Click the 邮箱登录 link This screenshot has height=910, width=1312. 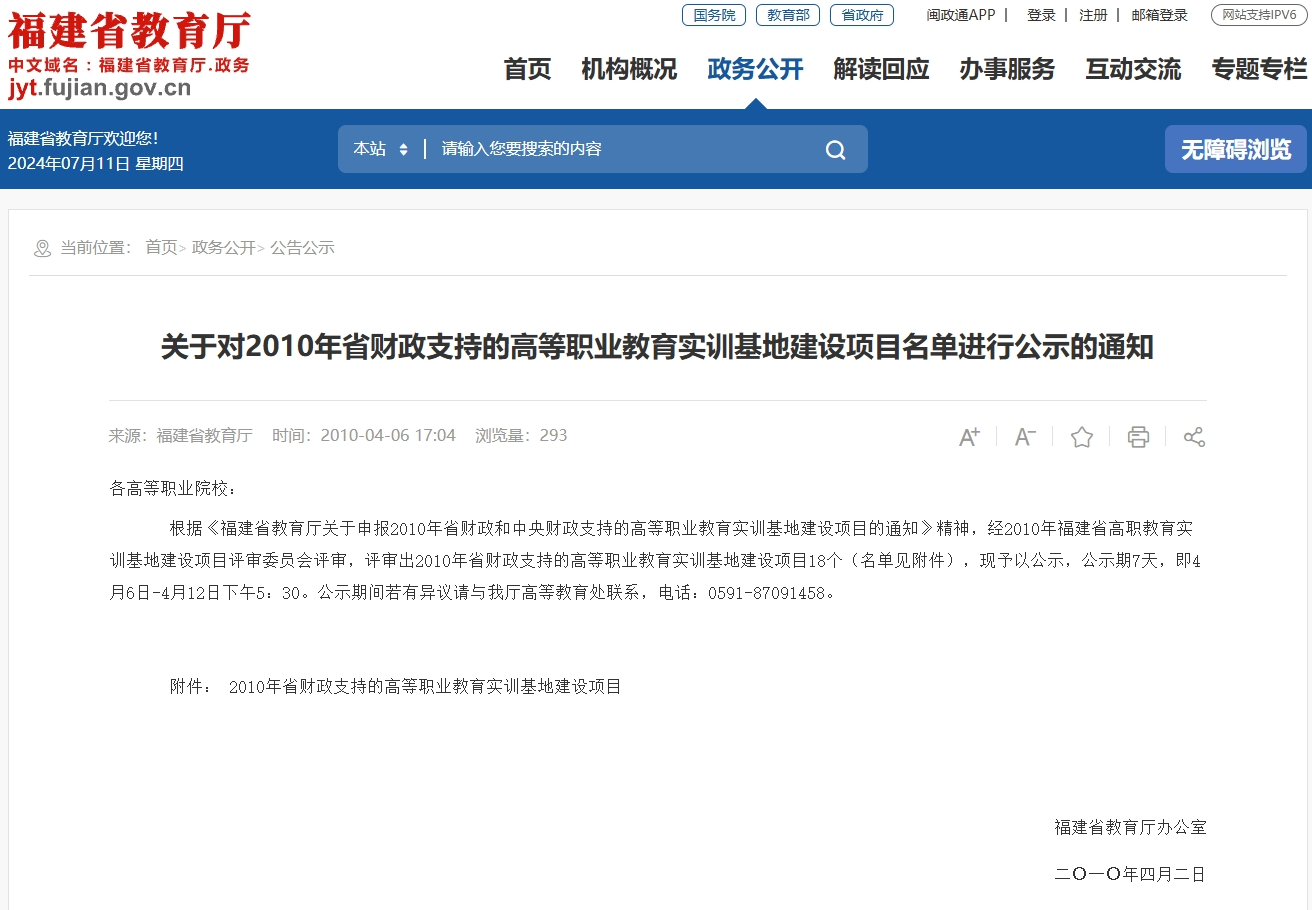(x=1160, y=15)
